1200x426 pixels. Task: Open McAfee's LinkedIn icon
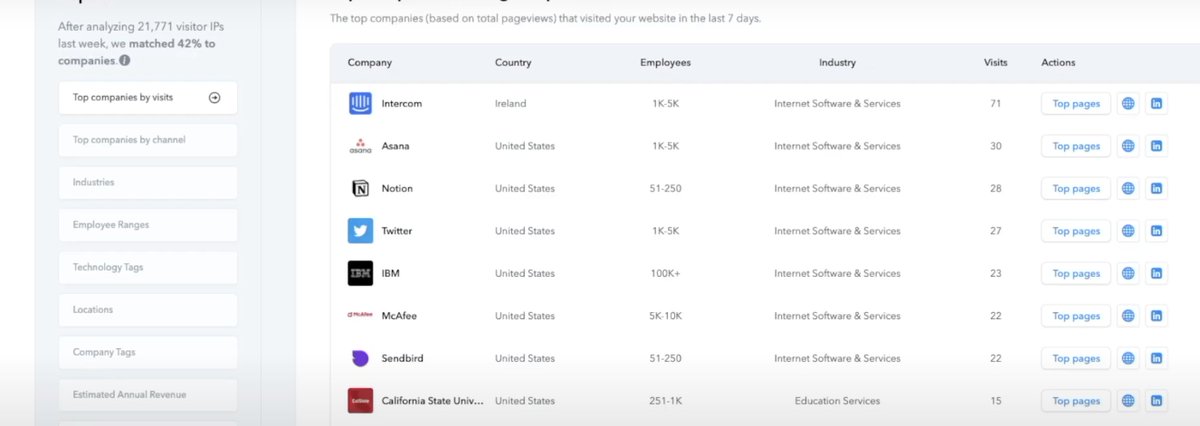[x=1156, y=316]
